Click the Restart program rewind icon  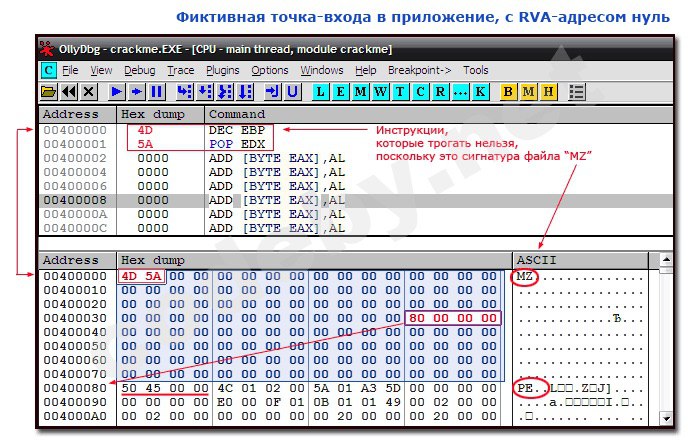tap(69, 92)
